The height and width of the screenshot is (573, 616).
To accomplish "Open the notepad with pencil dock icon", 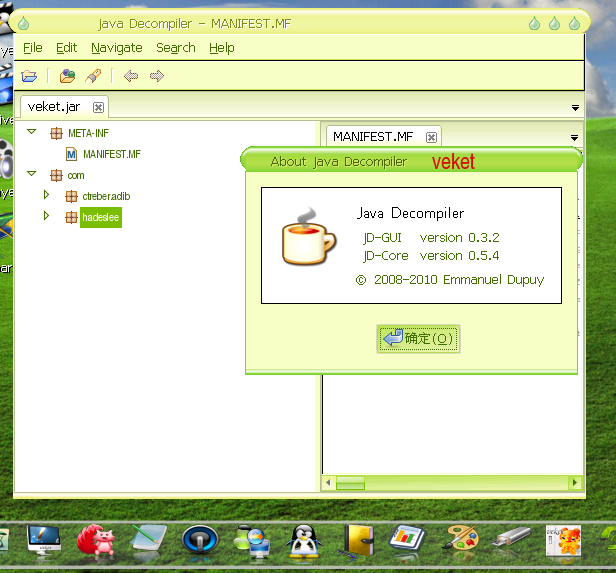I will pyautogui.click(x=148, y=539).
